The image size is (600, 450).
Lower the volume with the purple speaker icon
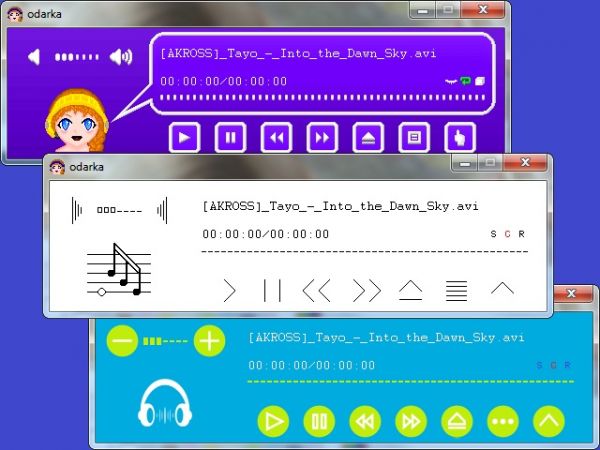click(34, 57)
